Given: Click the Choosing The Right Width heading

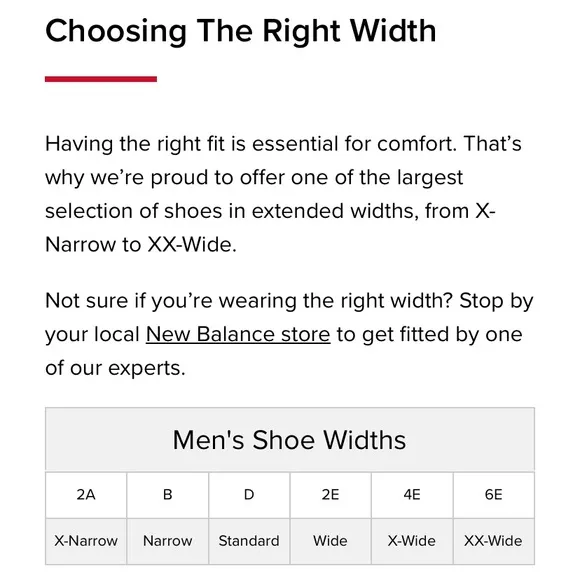Looking at the screenshot, I should (x=240, y=31).
